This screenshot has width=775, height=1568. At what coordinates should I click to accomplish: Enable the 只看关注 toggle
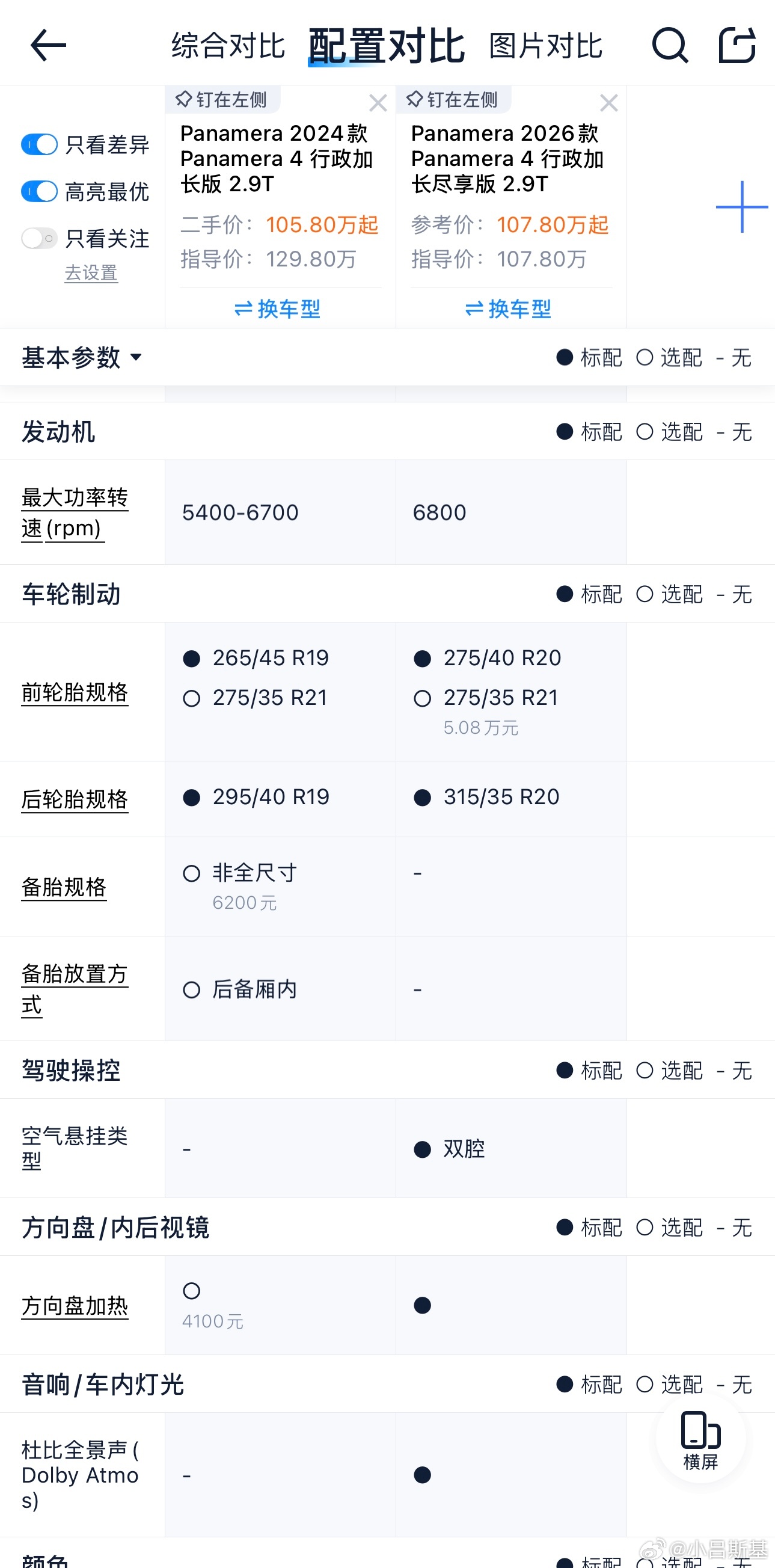coord(40,239)
